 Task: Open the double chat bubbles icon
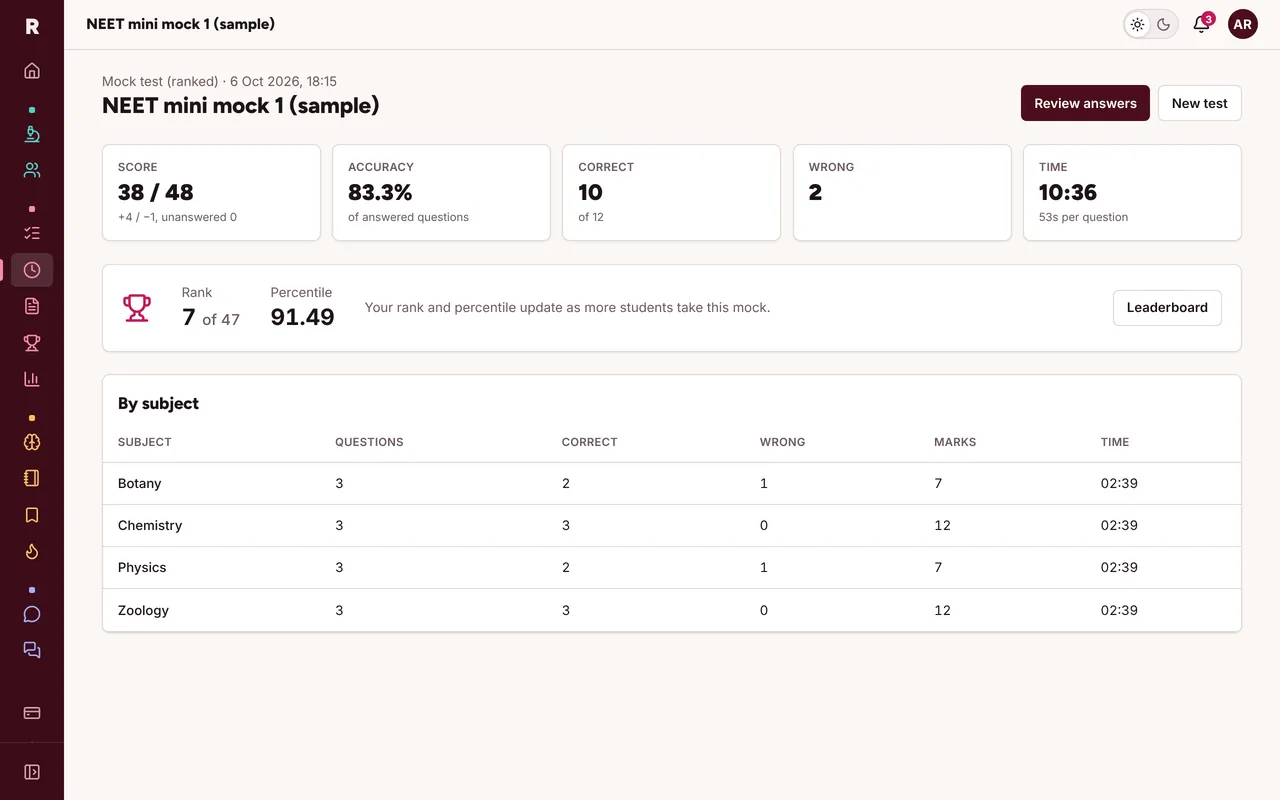(x=32, y=650)
